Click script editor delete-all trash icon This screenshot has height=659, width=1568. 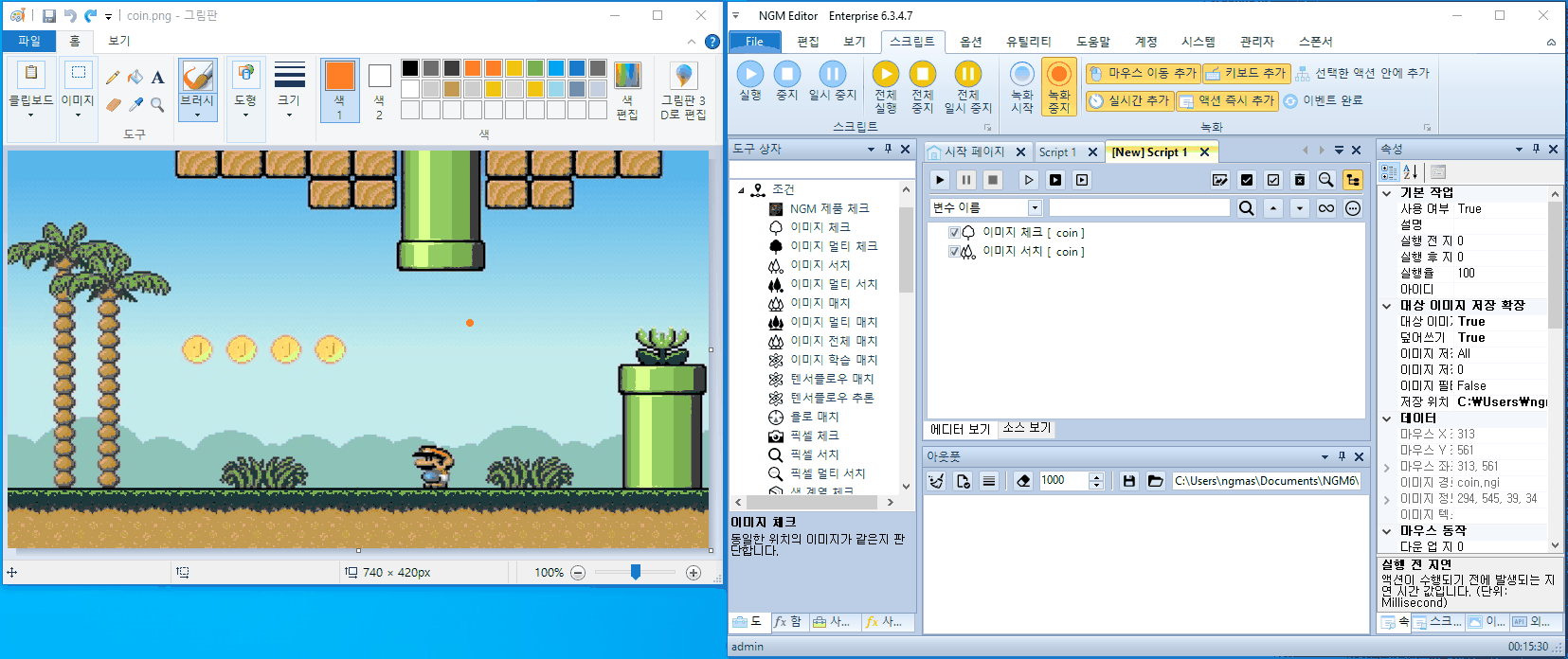pyautogui.click(x=1299, y=180)
